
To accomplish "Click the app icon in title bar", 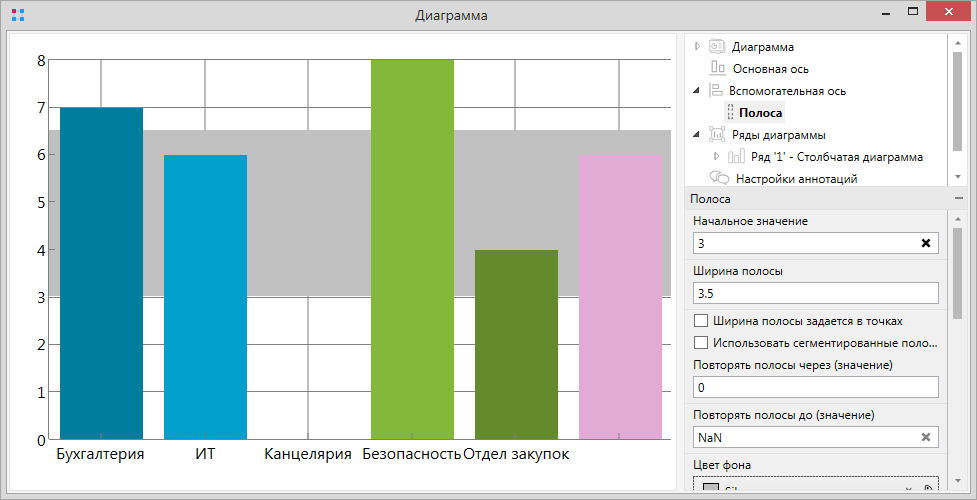I will pyautogui.click(x=17, y=16).
